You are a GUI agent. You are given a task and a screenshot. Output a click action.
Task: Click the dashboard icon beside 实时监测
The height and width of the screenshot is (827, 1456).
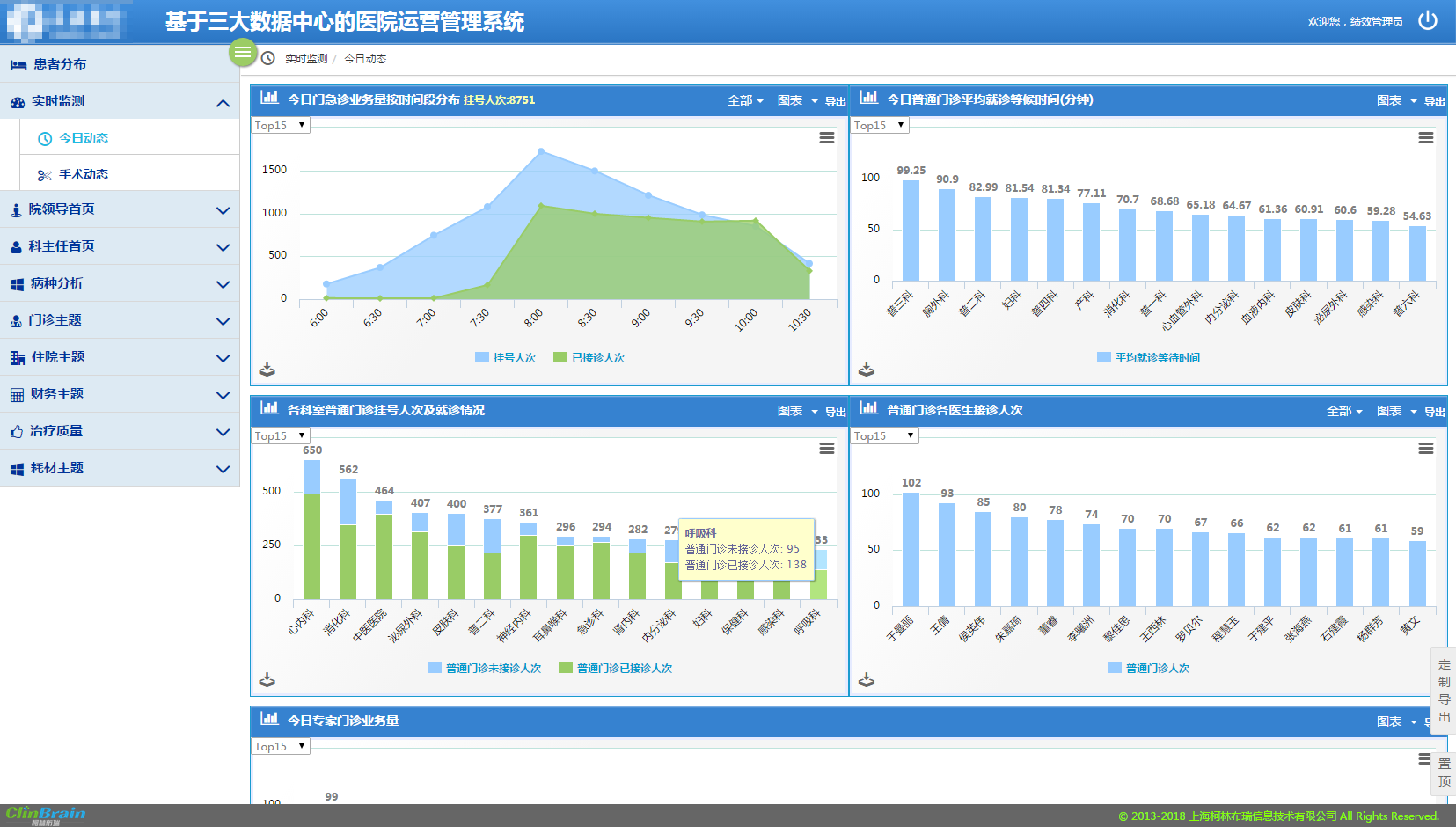tap(18, 102)
